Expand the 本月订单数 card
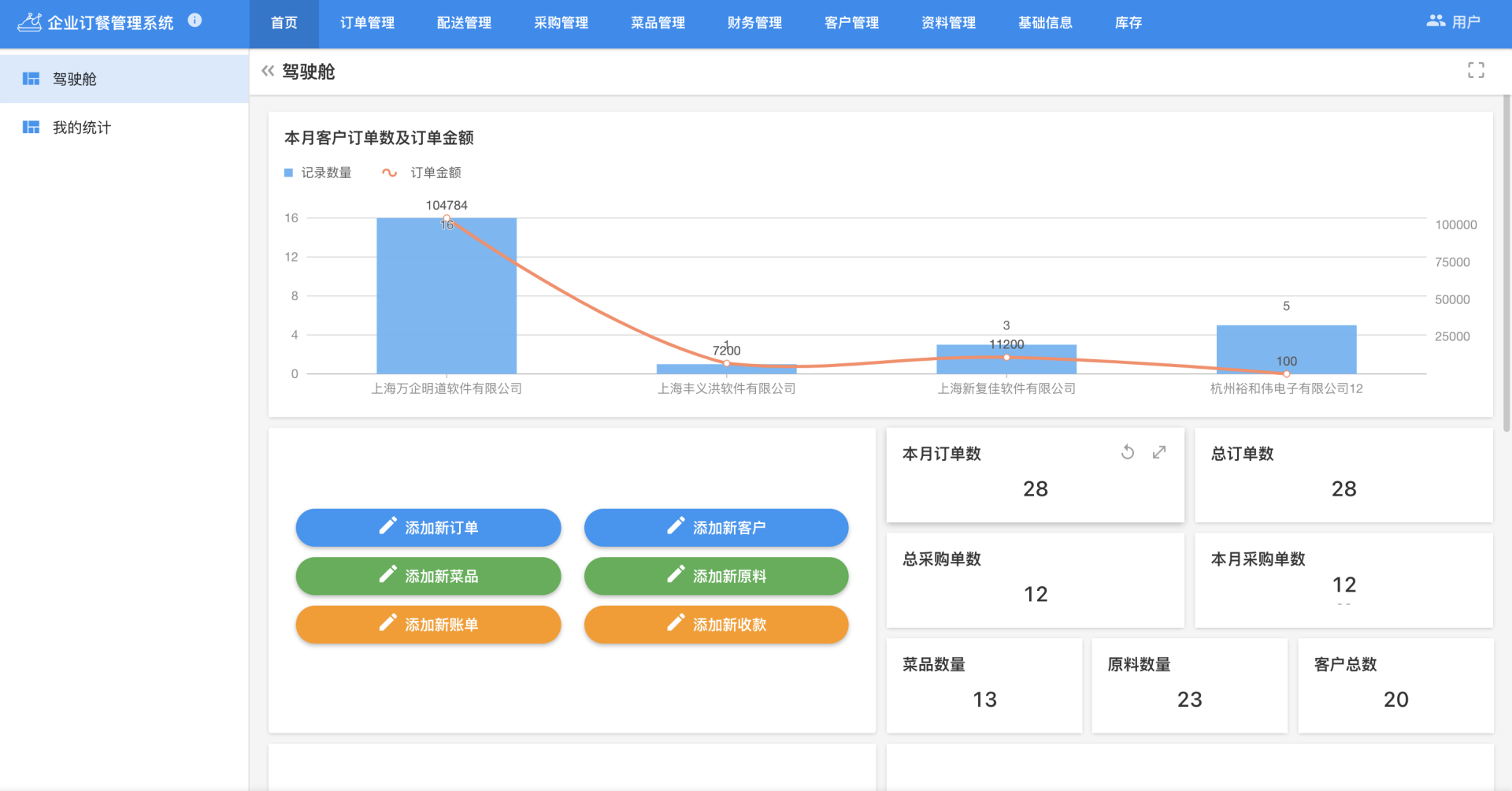This screenshot has height=791, width=1512. (x=1159, y=452)
